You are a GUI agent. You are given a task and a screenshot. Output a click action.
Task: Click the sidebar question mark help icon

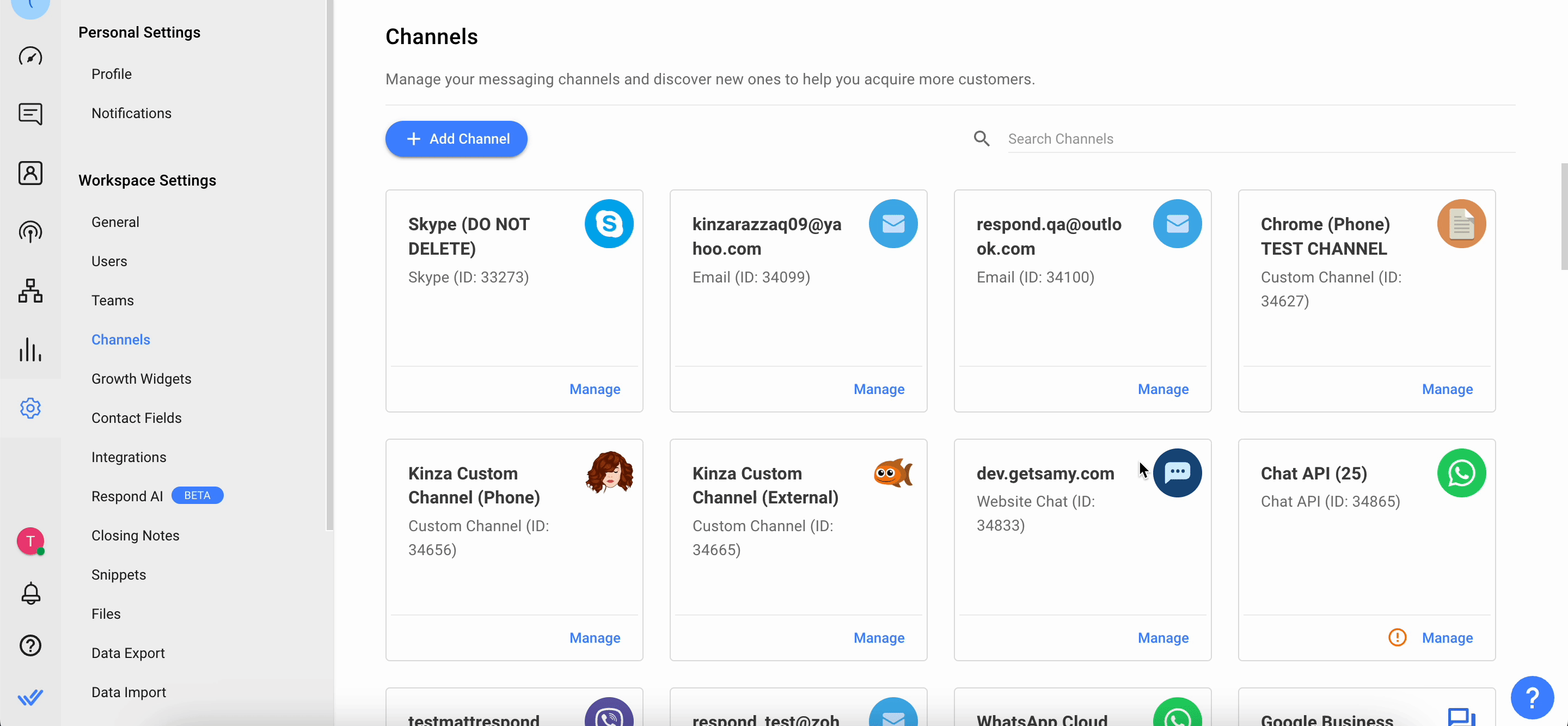coord(30,645)
